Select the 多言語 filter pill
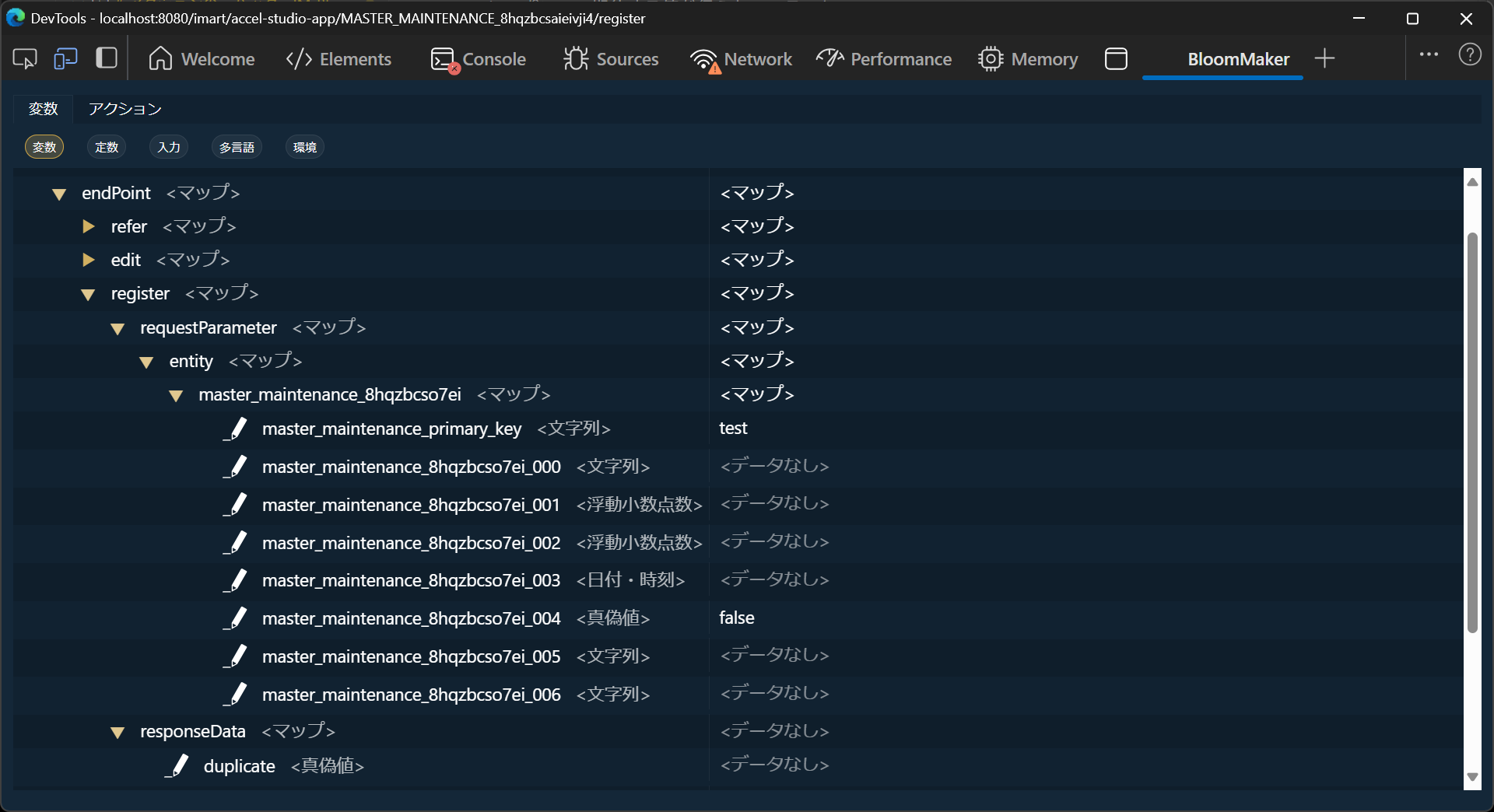Viewport: 1494px width, 812px height. (x=237, y=147)
